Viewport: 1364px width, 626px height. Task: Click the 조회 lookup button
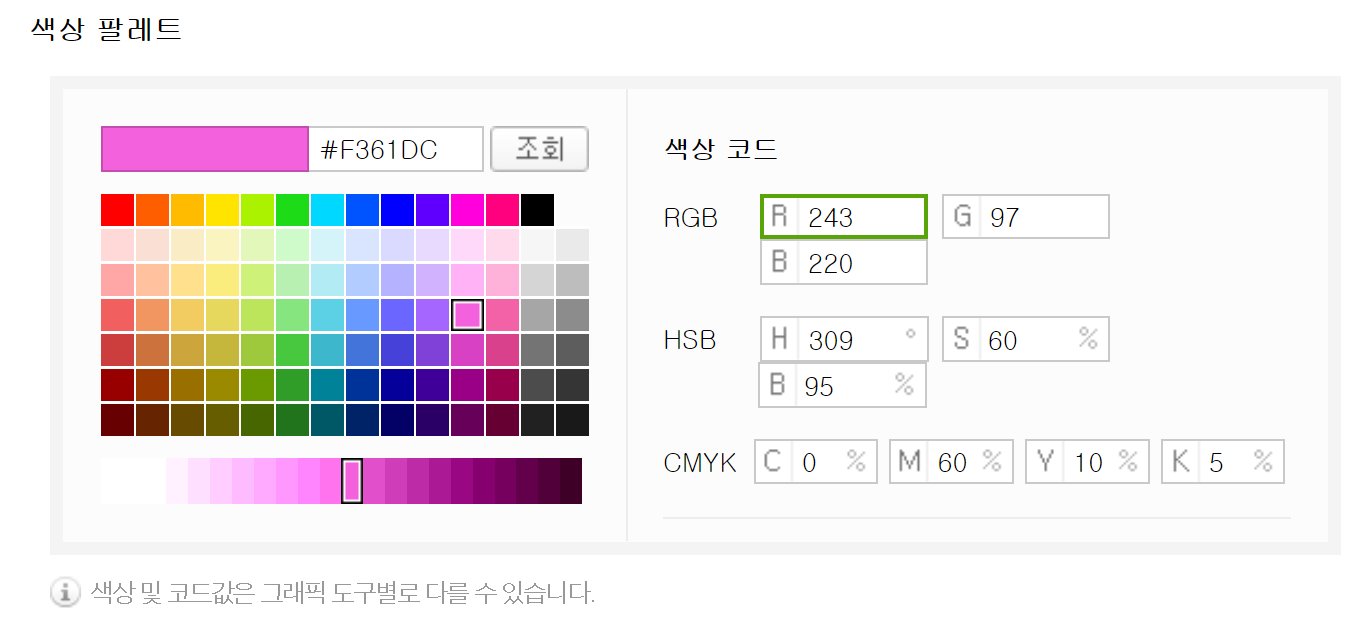coord(539,149)
